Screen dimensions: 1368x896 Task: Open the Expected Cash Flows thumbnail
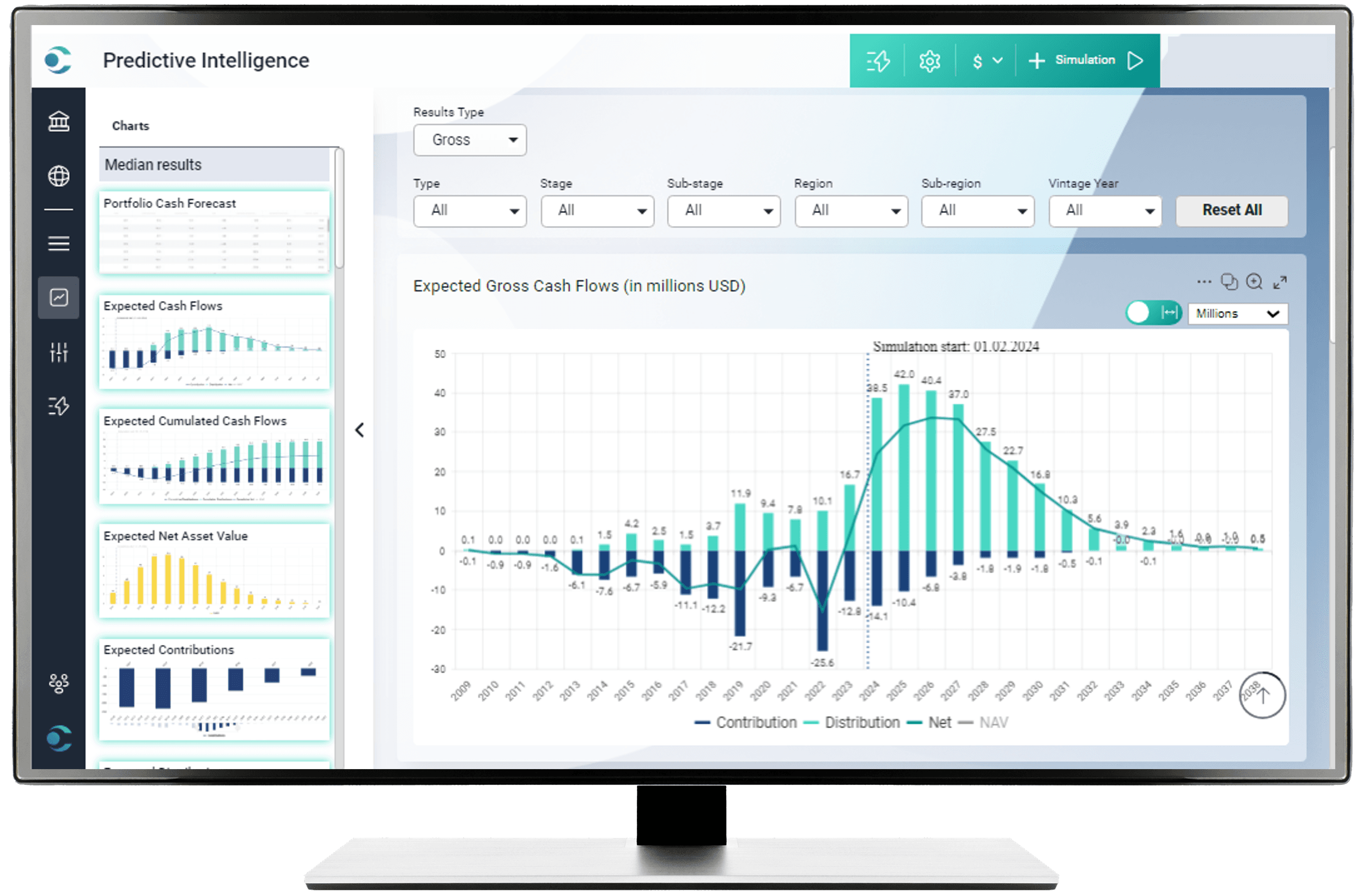(x=215, y=342)
